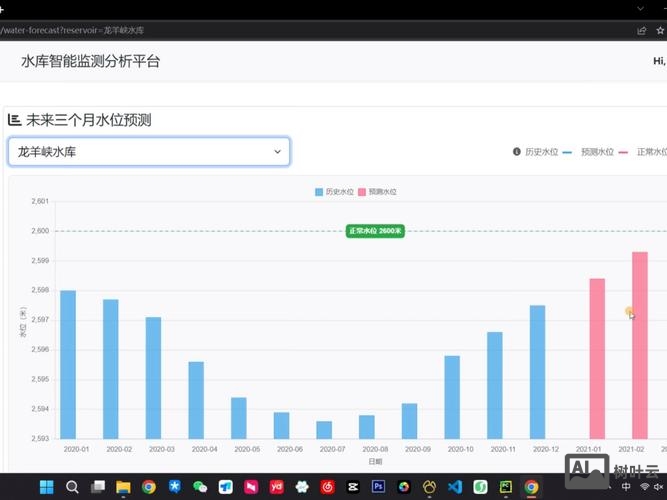Click 水库智能监测分析平台 site title
This screenshot has height=500, width=667.
(90, 61)
